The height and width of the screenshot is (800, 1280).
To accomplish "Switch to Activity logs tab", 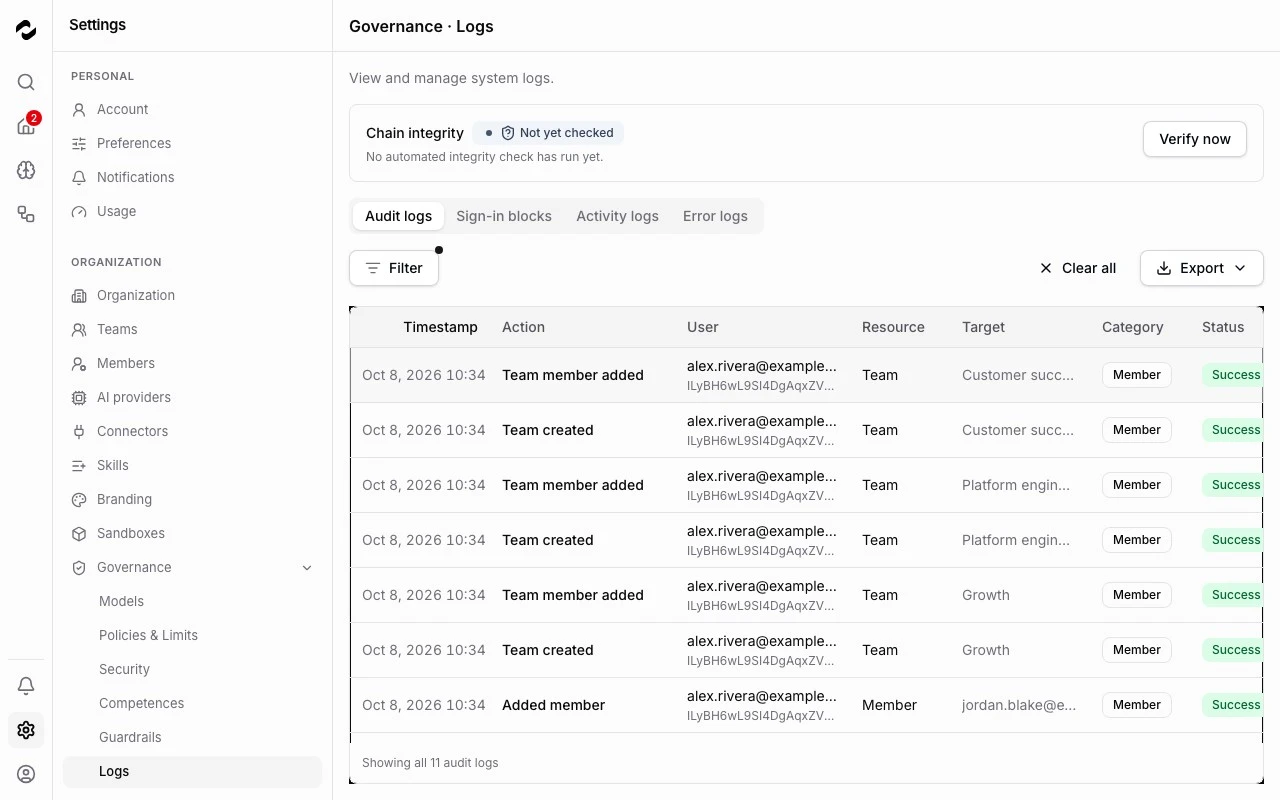I will point(617,216).
